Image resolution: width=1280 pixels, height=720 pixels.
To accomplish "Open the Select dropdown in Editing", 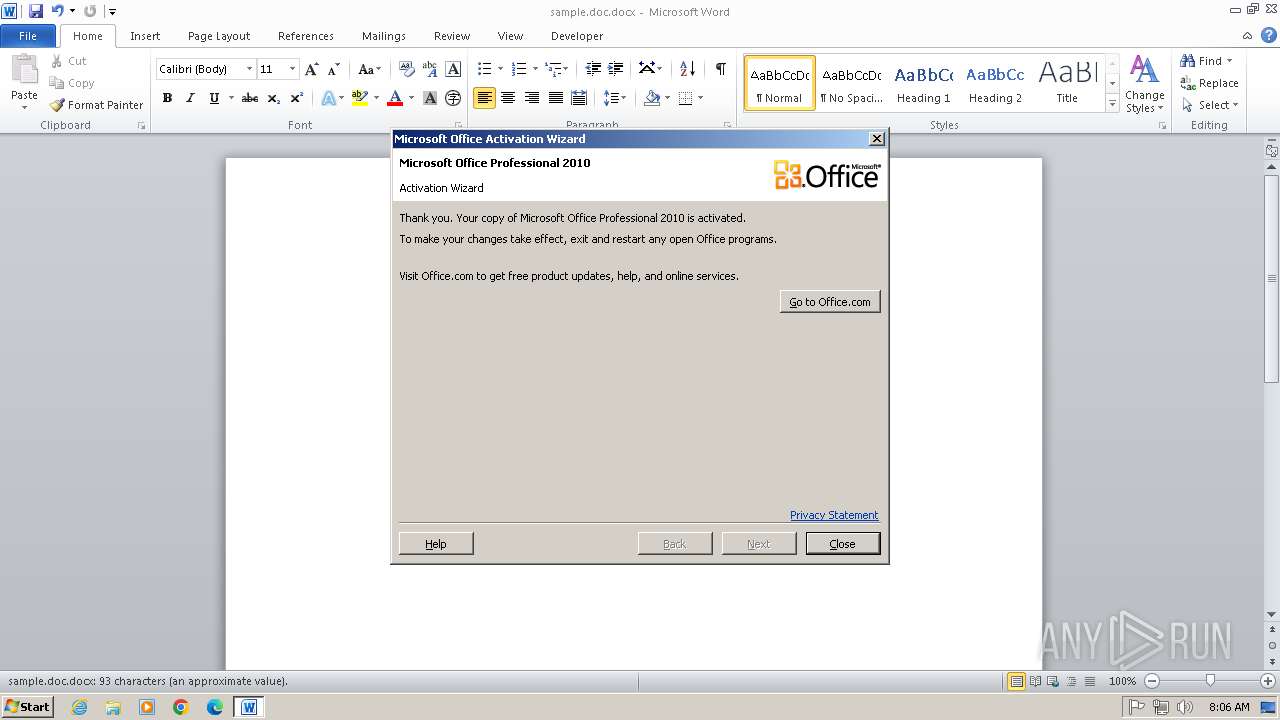I will (1209, 105).
